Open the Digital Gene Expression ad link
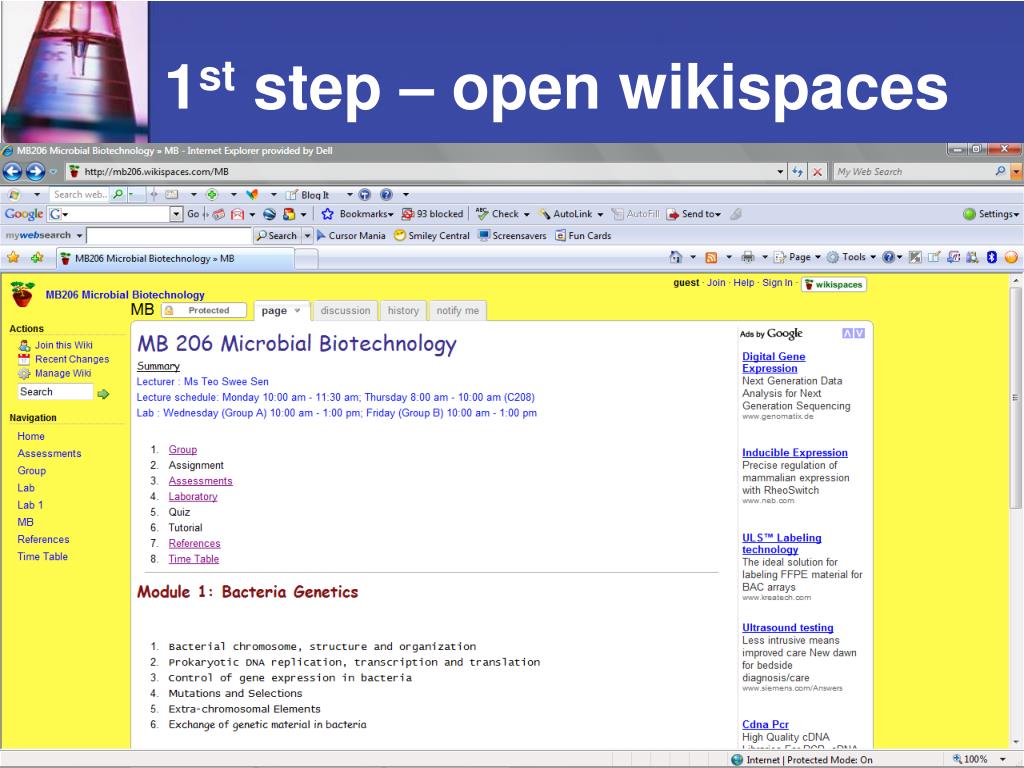 (773, 362)
